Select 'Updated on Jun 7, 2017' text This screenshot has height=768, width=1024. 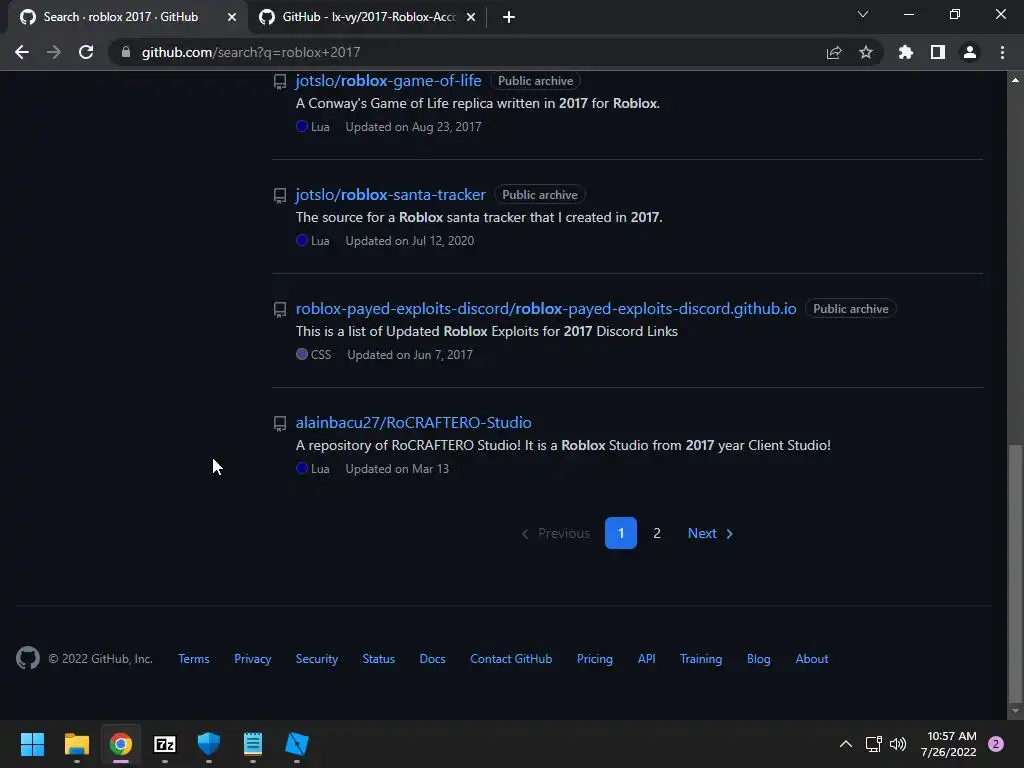coord(410,355)
